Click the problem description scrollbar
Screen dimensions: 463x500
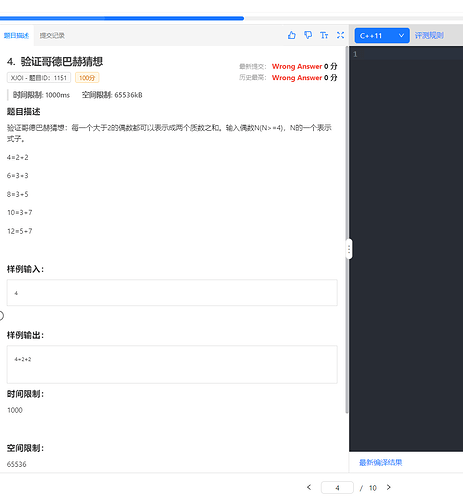[347, 230]
